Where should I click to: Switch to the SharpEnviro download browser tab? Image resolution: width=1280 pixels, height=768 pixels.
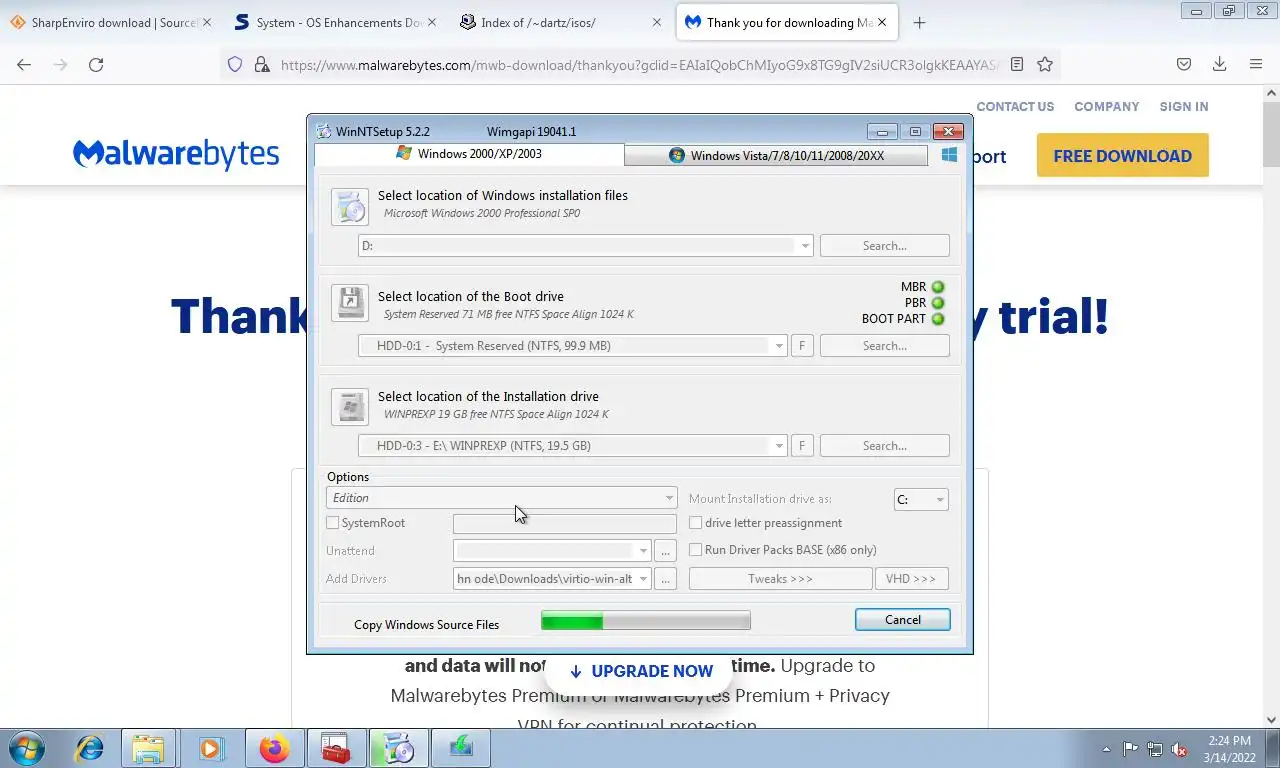pos(111,22)
